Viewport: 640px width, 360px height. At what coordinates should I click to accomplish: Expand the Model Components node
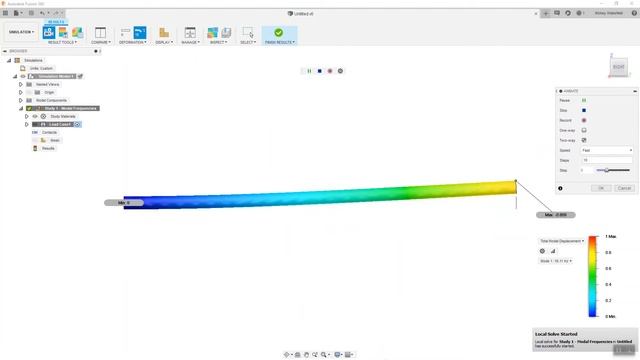20,100
